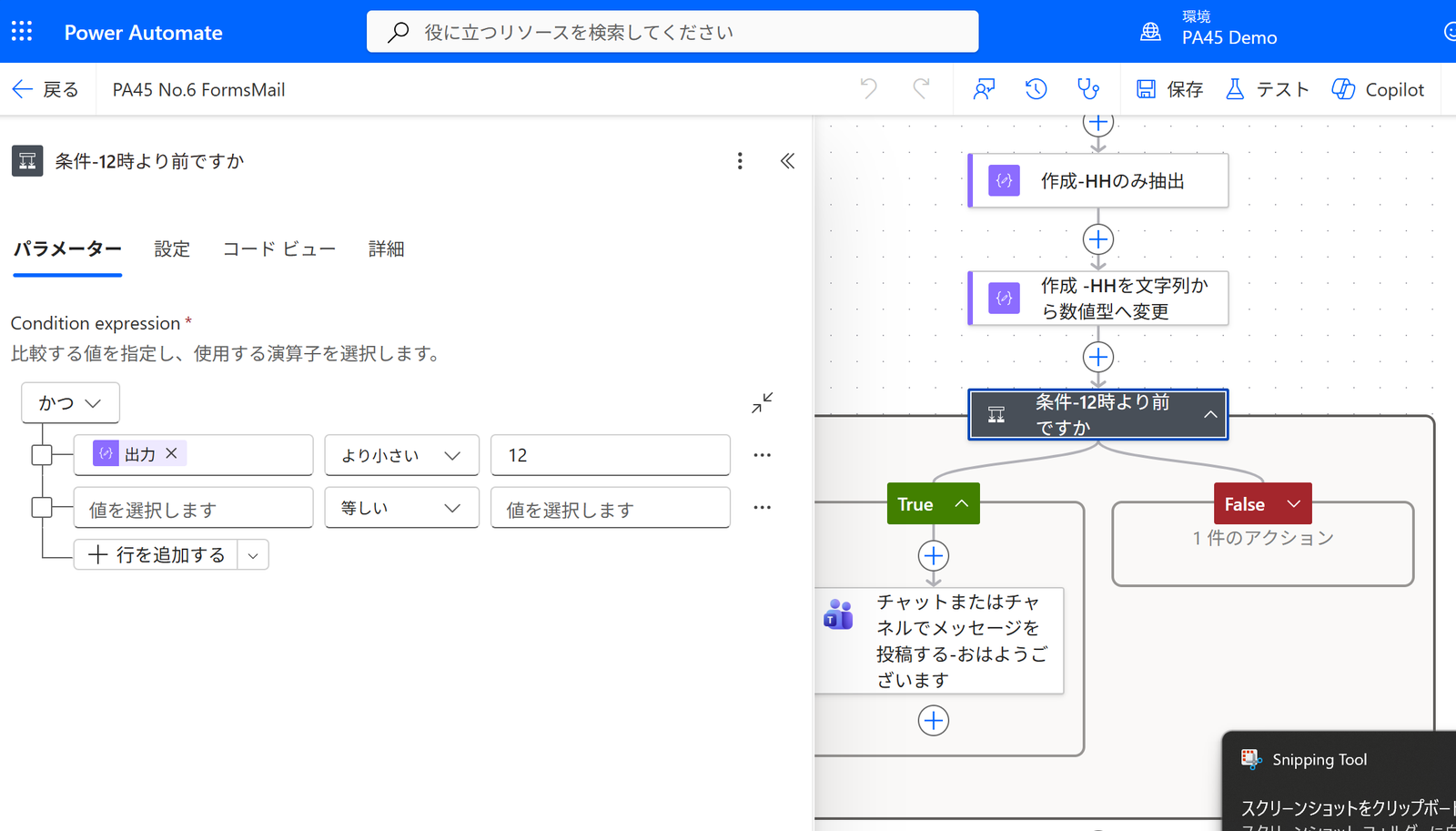Add an action at top of True branch
This screenshot has height=831, width=1456.
coord(934,555)
